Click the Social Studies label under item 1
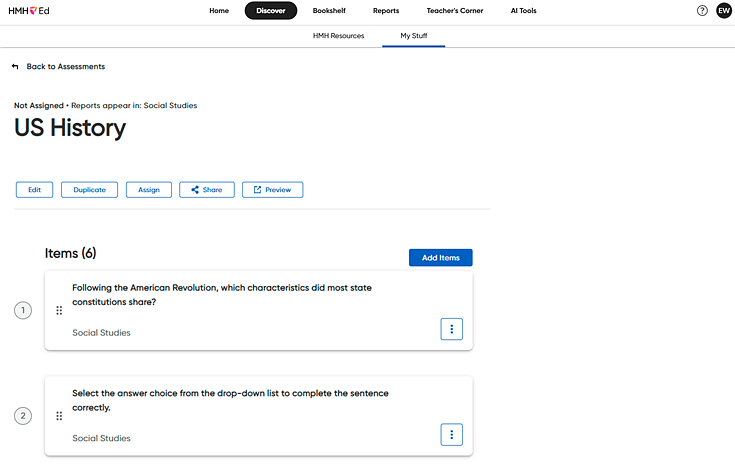The image size is (735, 472). pyautogui.click(x=101, y=333)
